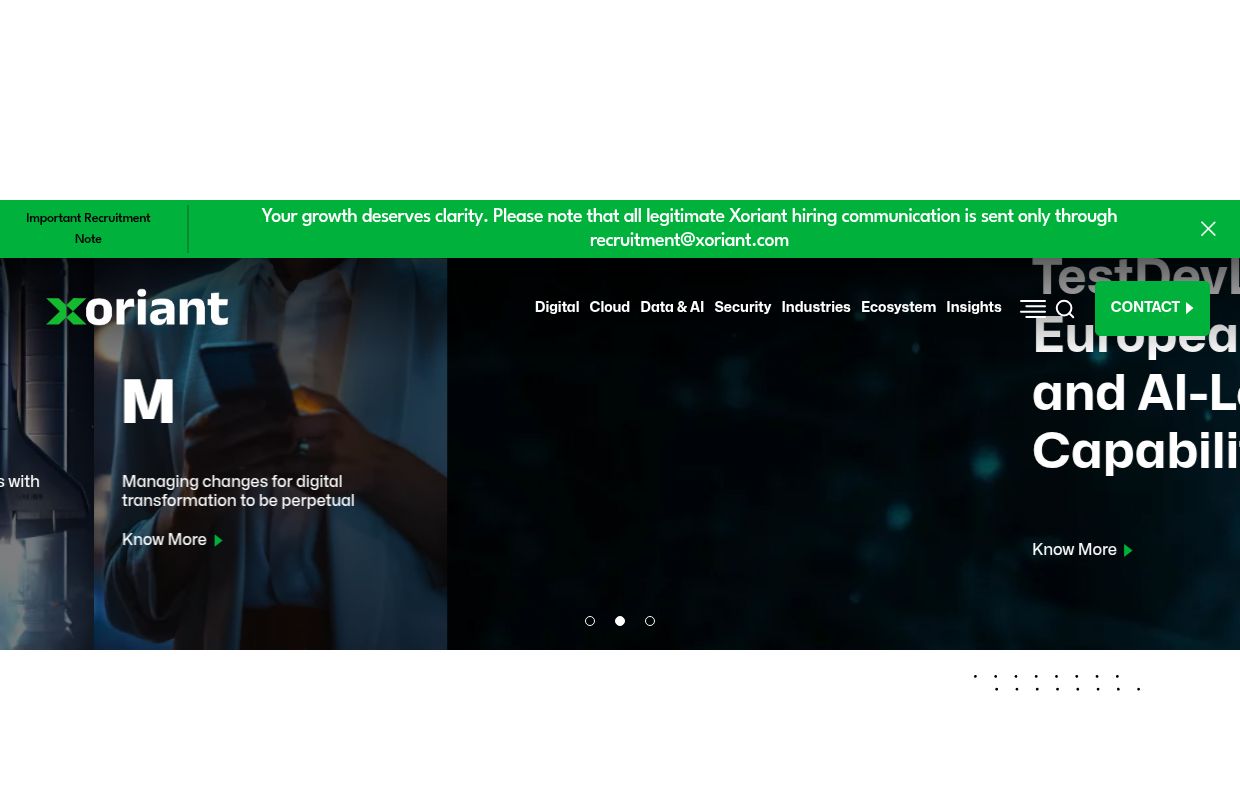Select the first carousel slide dot
The height and width of the screenshot is (800, 1240).
tap(590, 621)
